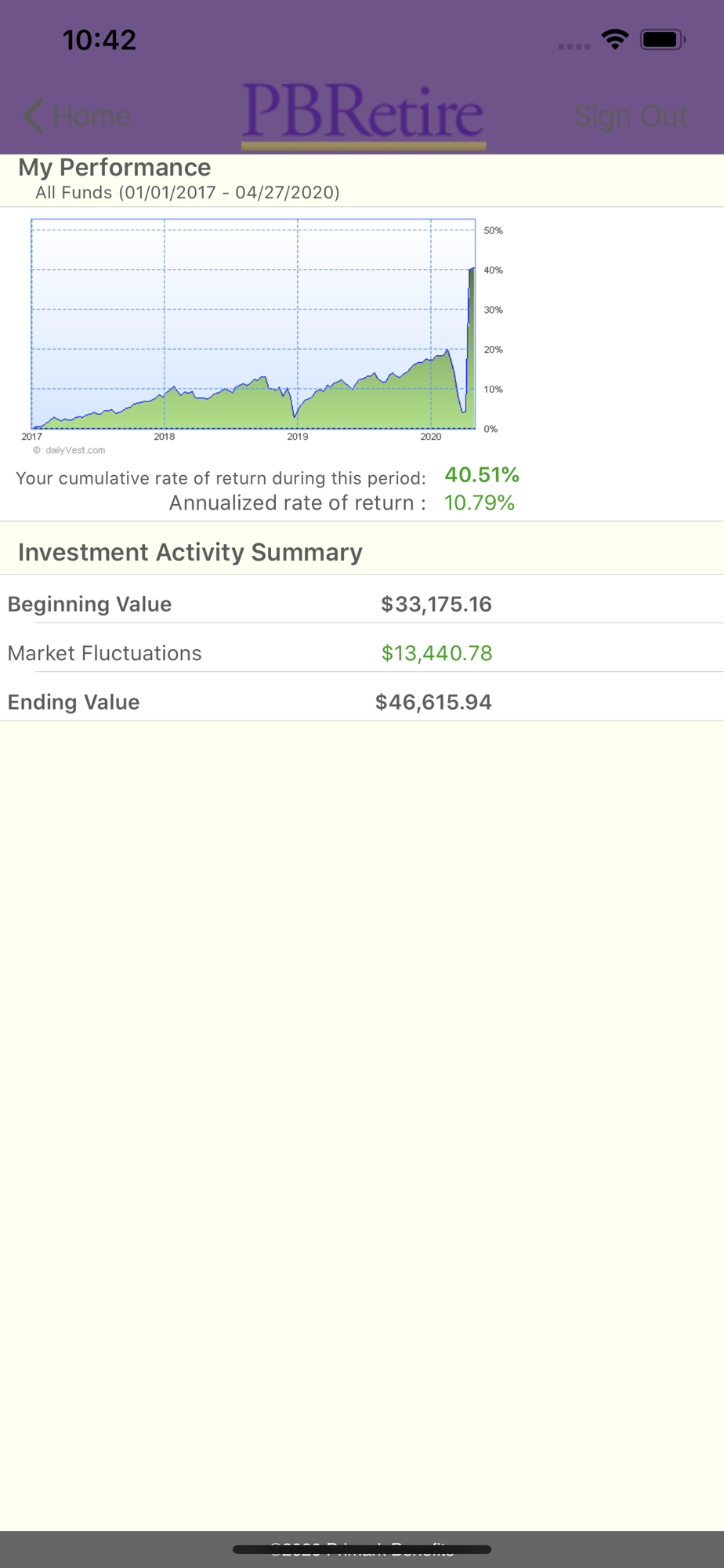Tap the PBRetire logo
This screenshot has height=1568, width=724.
(x=363, y=115)
